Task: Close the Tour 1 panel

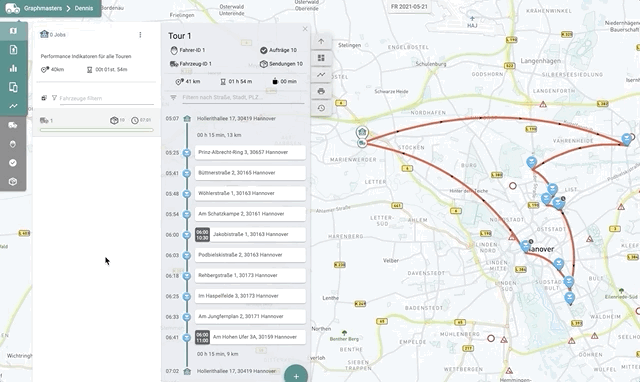Action: (305, 29)
